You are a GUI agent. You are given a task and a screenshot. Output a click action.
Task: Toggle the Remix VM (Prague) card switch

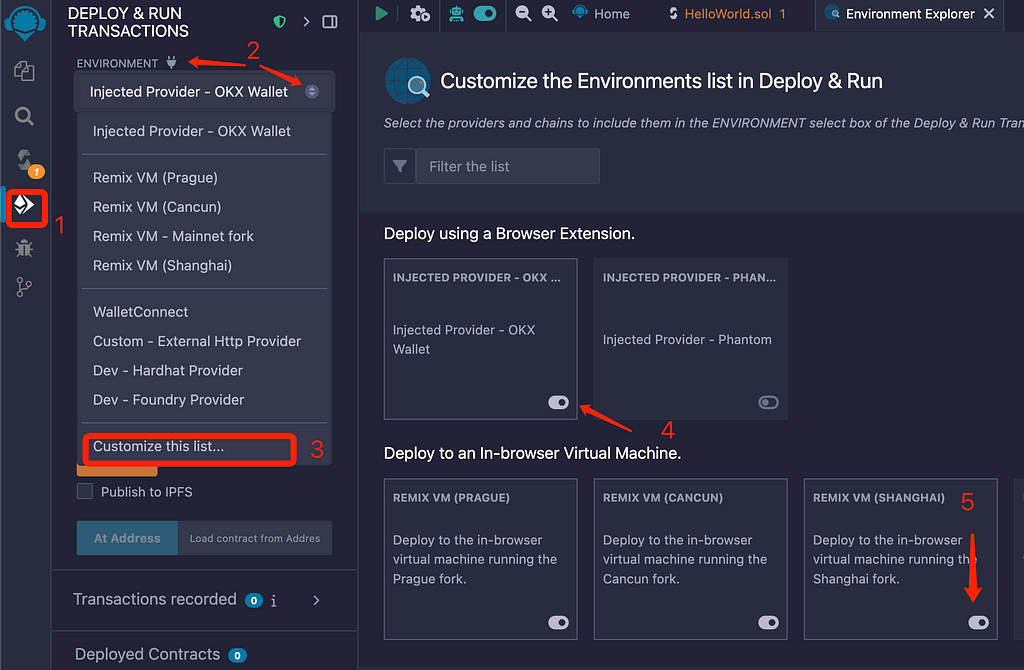(x=558, y=622)
